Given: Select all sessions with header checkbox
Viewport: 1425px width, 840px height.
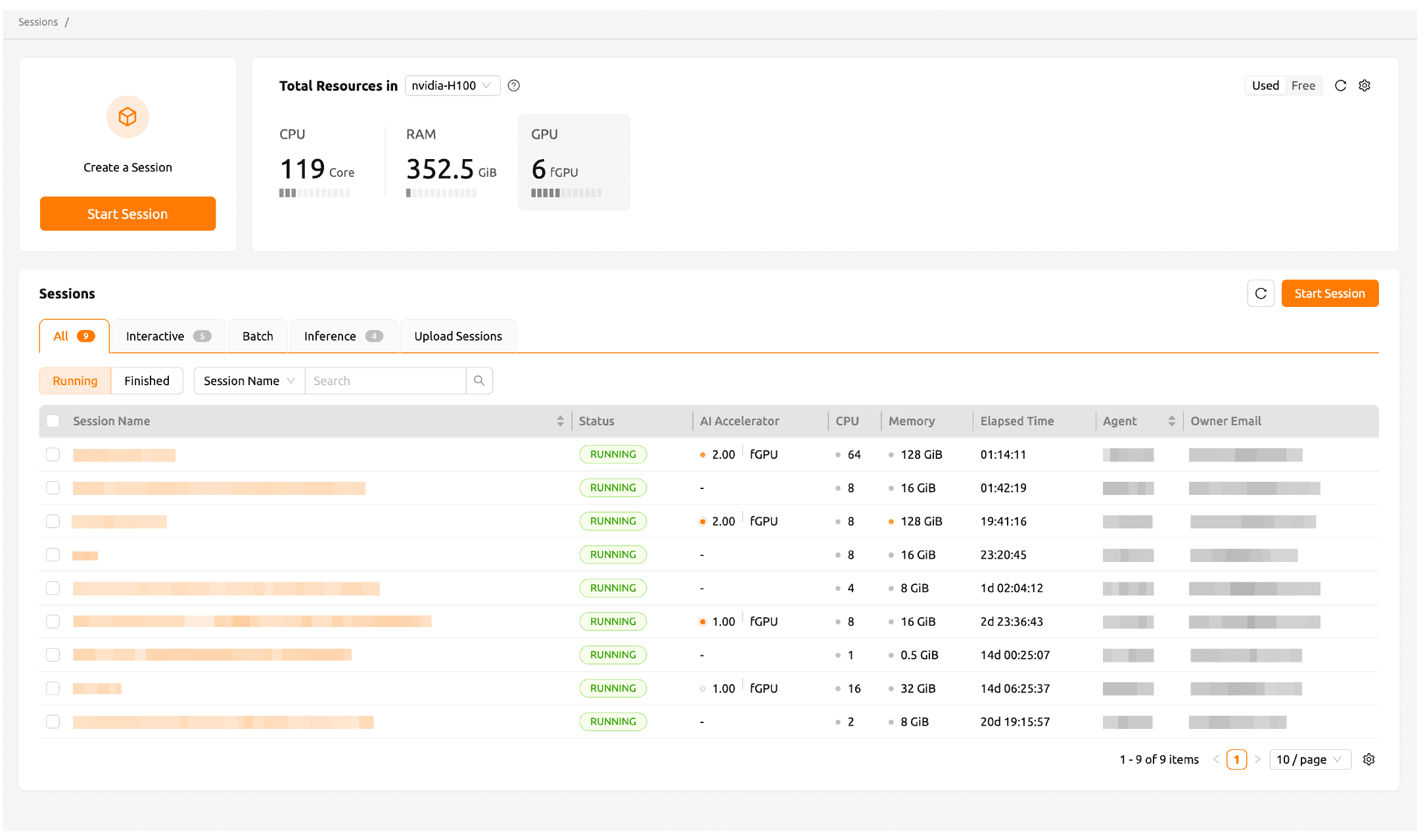Looking at the screenshot, I should (53, 421).
